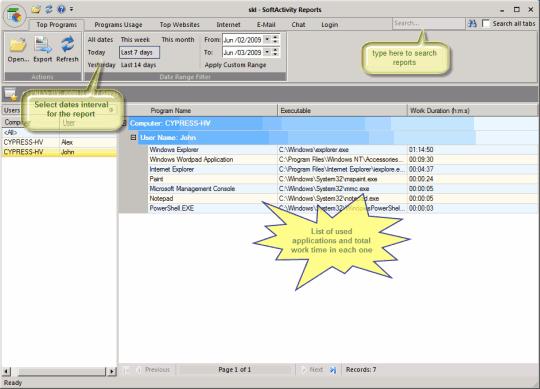Image resolution: width=540 pixels, height=389 pixels.
Task: Switch to the Top Programs tab
Action: [56, 25]
